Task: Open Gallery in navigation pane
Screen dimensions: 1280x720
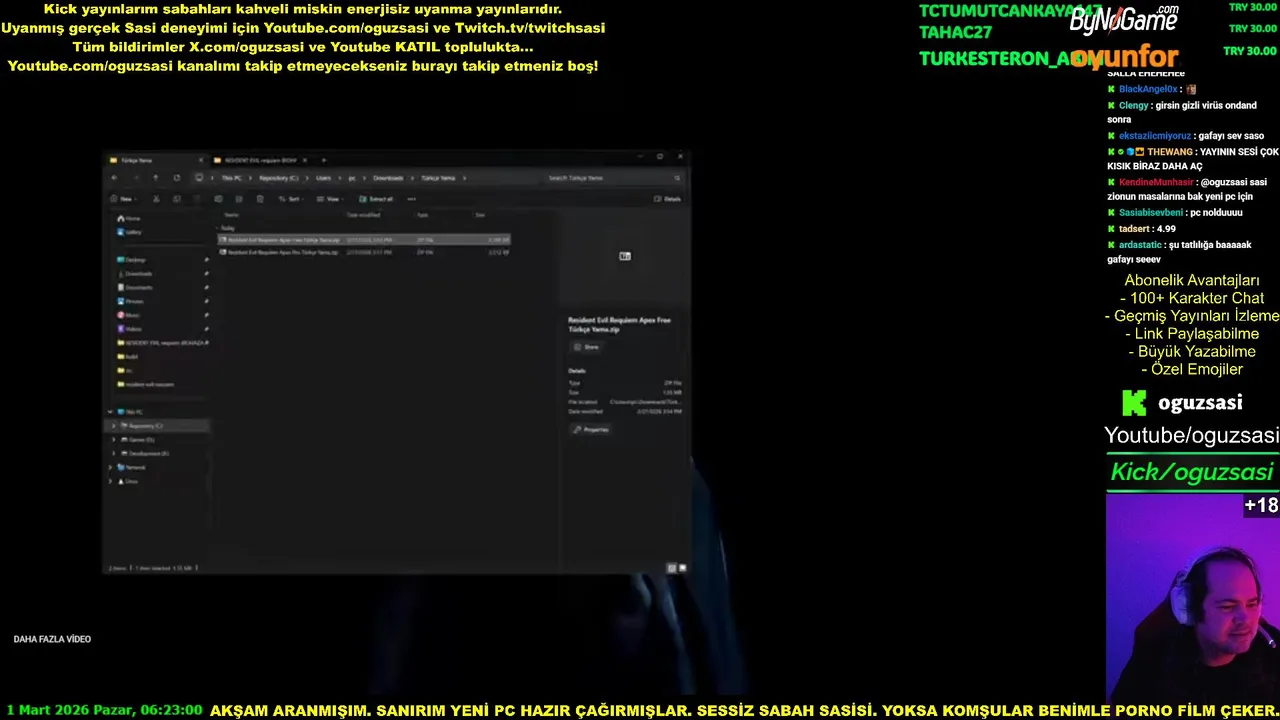Action: [129, 232]
